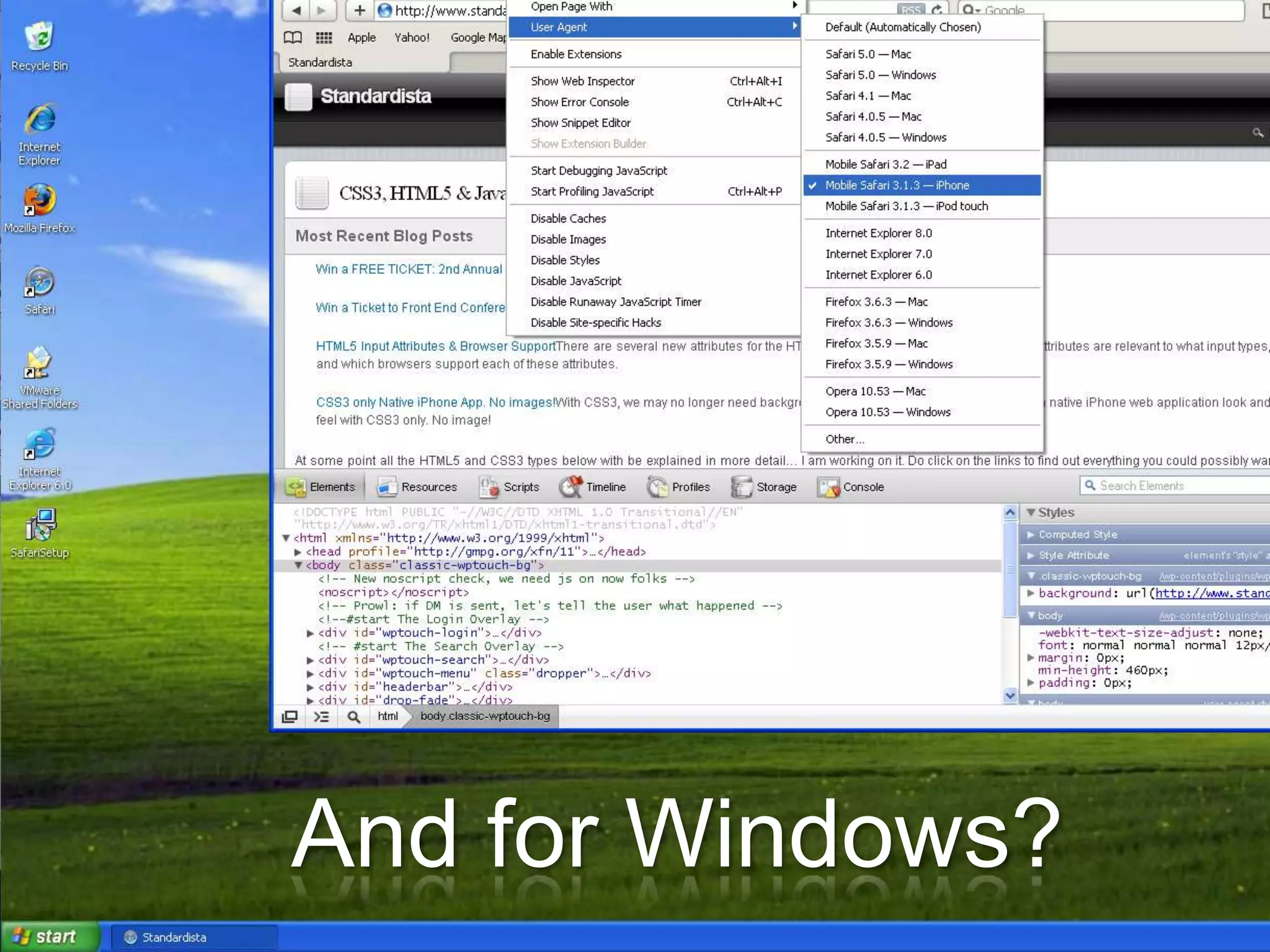Image resolution: width=1270 pixels, height=952 pixels.
Task: Click the add bookmark plus button
Action: point(359,10)
